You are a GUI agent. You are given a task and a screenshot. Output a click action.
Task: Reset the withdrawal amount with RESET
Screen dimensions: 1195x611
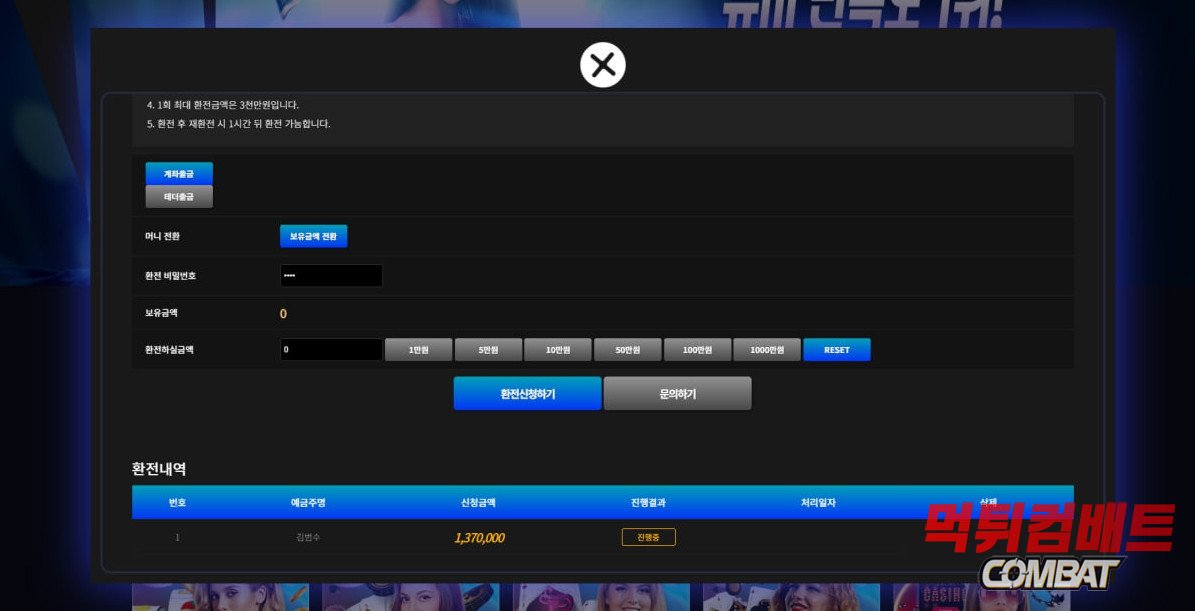(x=836, y=350)
